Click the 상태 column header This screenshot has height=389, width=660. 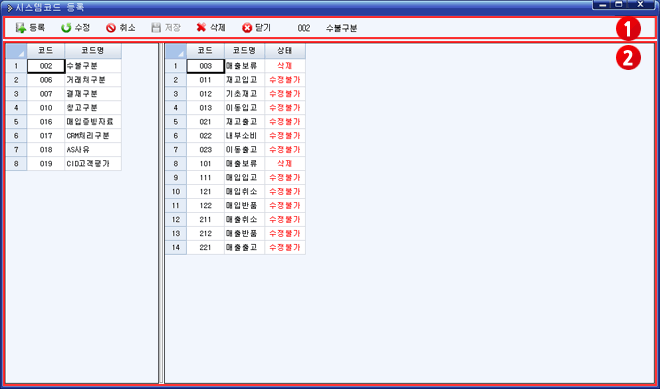[x=285, y=51]
